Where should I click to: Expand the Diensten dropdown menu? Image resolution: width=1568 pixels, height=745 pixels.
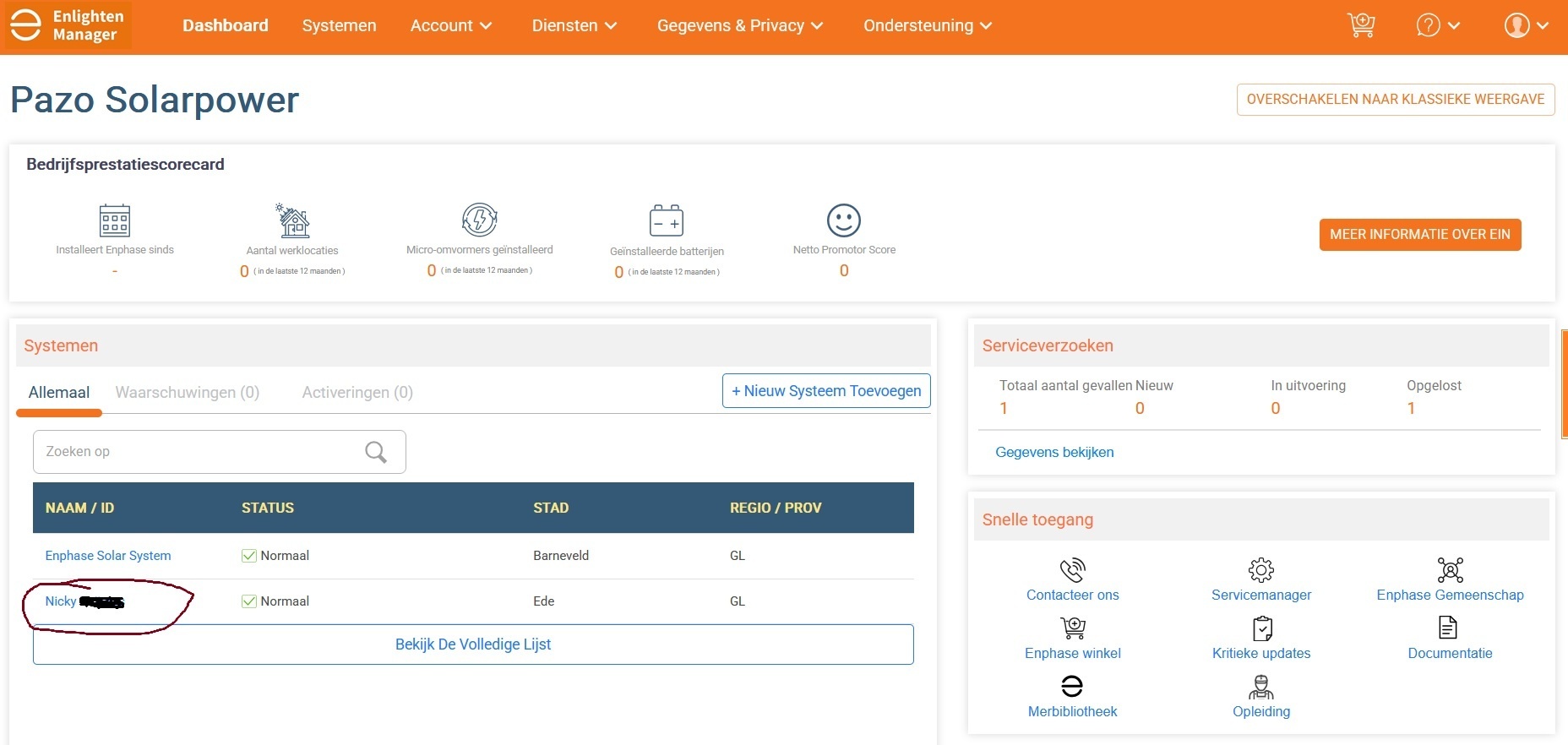(x=574, y=25)
